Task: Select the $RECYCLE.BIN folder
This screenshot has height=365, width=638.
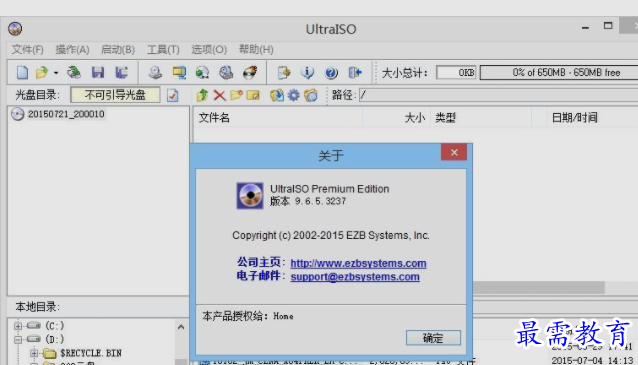Action: [x=91, y=353]
